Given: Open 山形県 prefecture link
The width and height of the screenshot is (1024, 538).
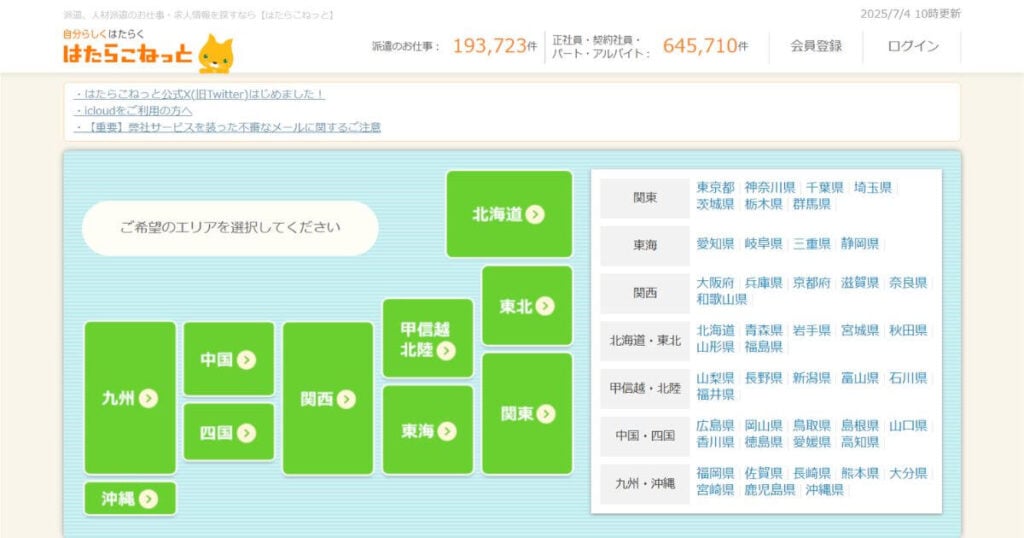Looking at the screenshot, I should coord(715,347).
